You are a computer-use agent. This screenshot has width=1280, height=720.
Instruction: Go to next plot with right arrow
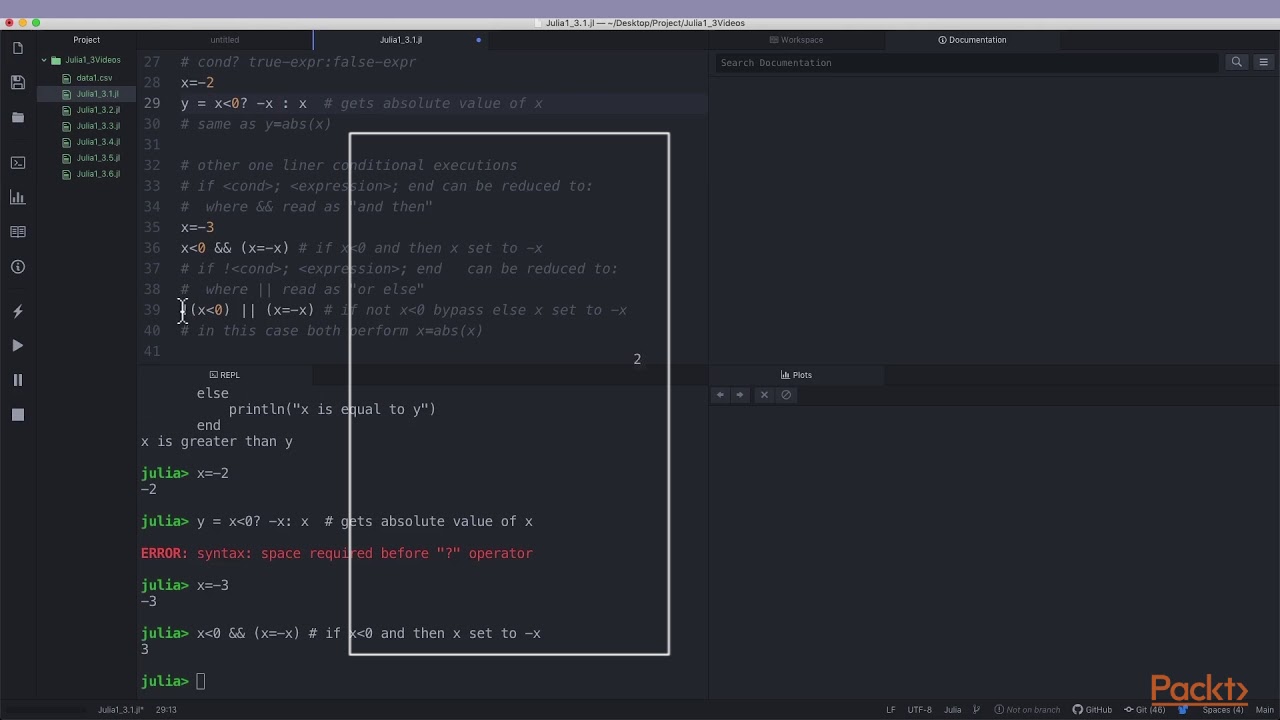coord(740,395)
